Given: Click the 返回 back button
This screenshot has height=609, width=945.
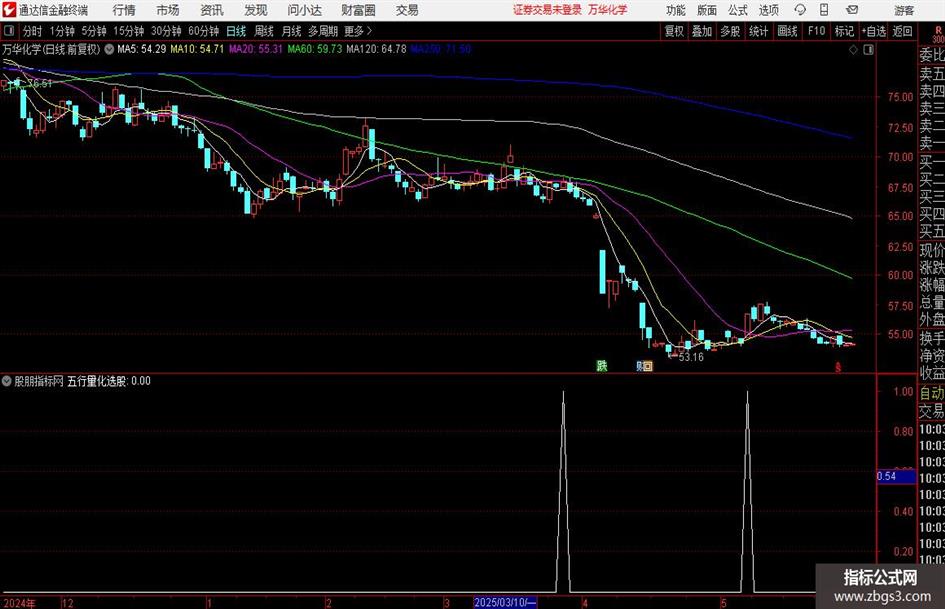Looking at the screenshot, I should point(902,31).
